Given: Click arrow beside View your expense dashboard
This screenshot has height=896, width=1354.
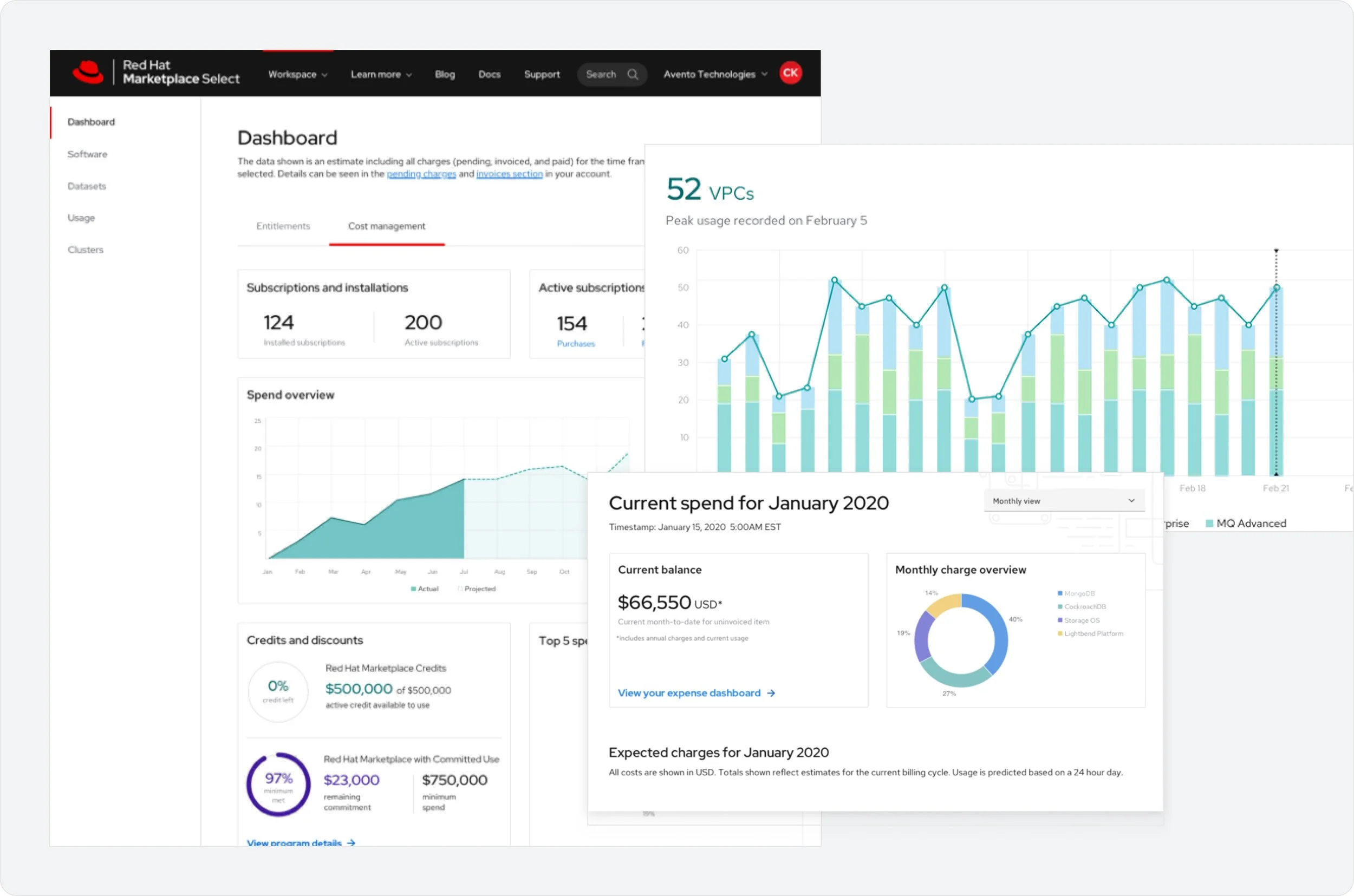Looking at the screenshot, I should pos(771,693).
